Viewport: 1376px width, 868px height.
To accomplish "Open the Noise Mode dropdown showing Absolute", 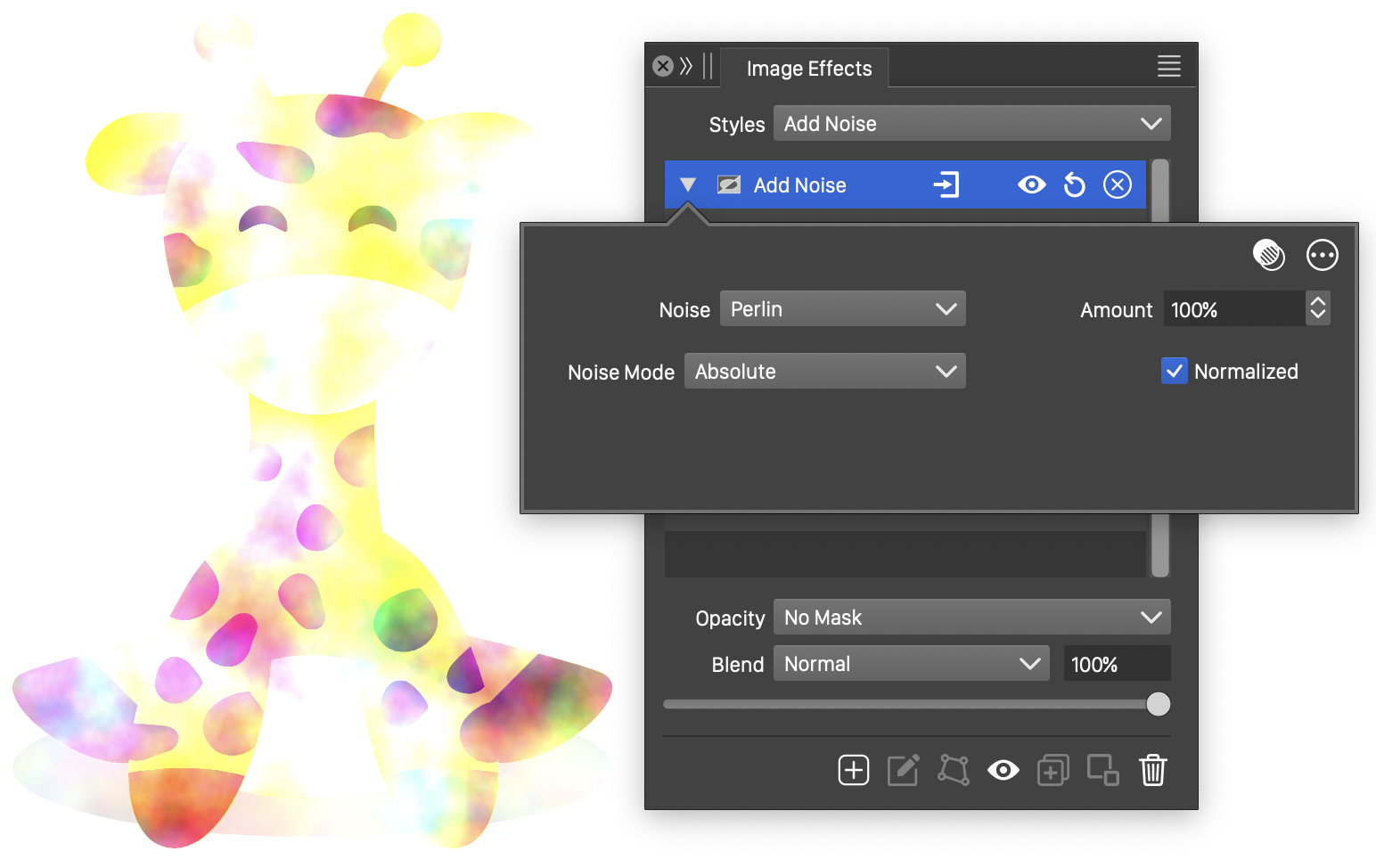I will (x=824, y=372).
